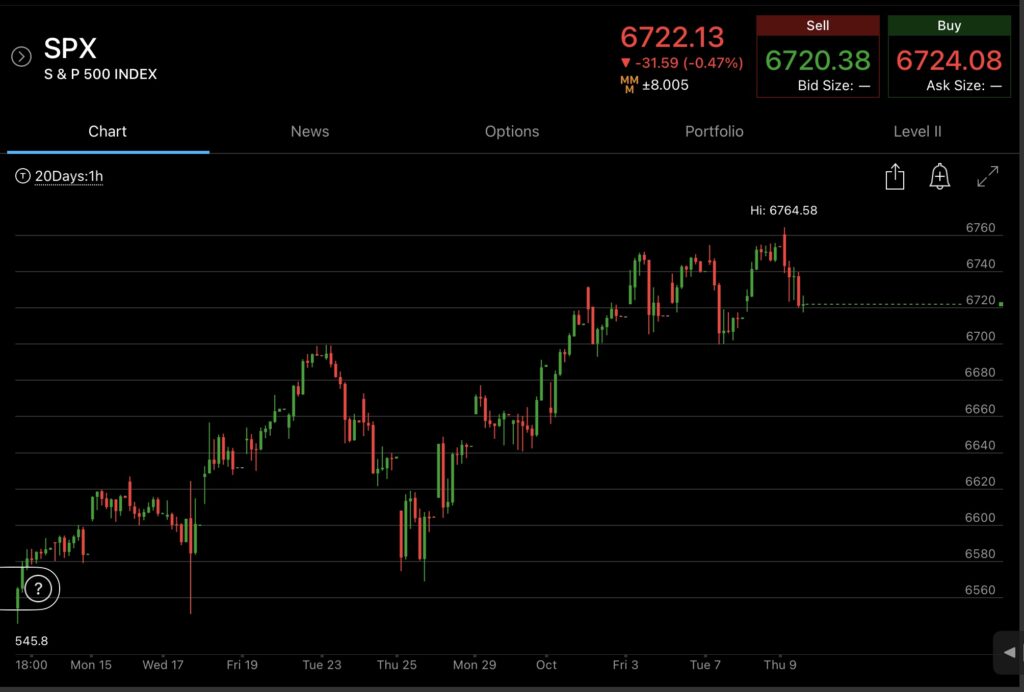This screenshot has width=1024, height=692.
Task: Go to the Portfolio tab
Action: pyautogui.click(x=714, y=131)
